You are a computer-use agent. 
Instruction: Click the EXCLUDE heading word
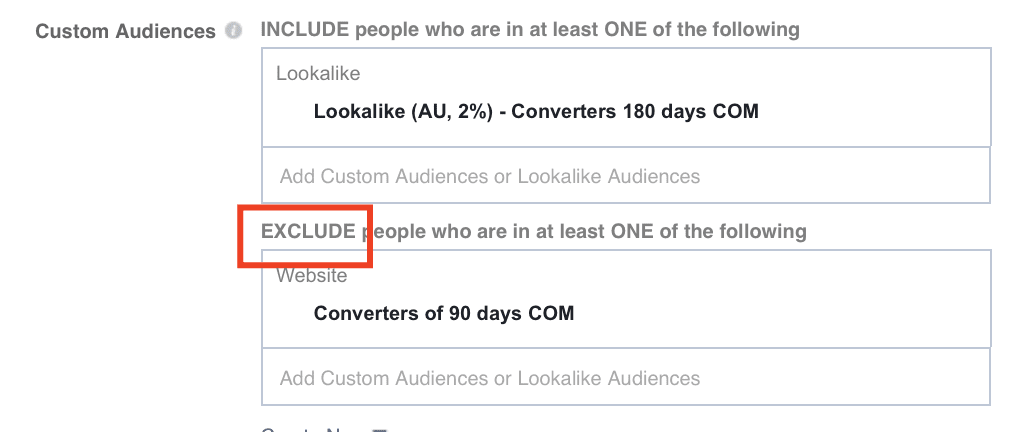pos(309,231)
